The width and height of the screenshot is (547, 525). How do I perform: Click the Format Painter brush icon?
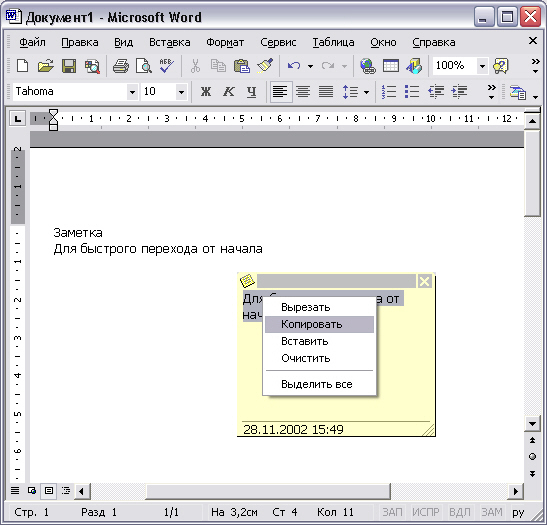click(x=265, y=66)
